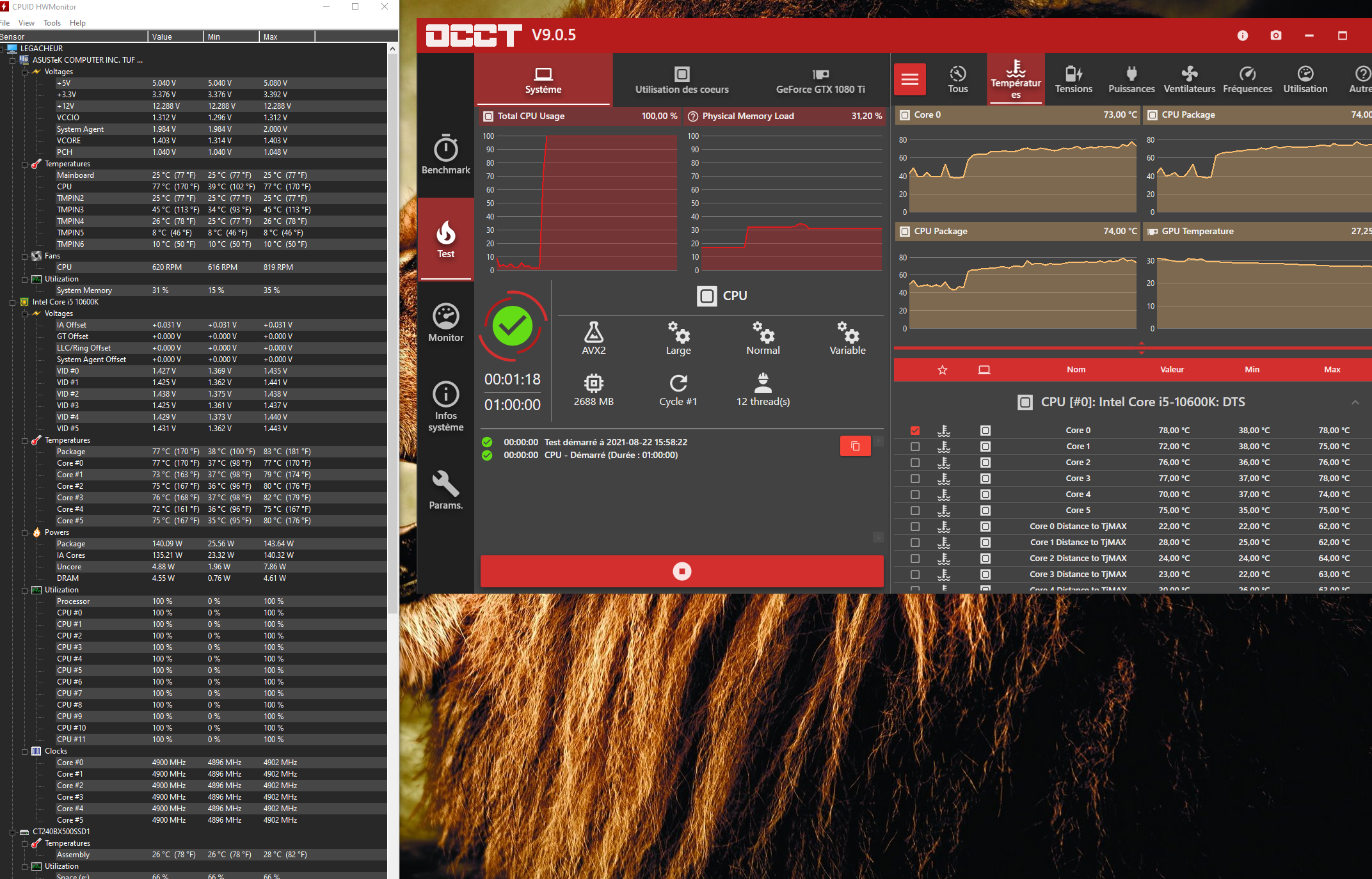The height and width of the screenshot is (879, 1372).
Task: Open the red hamburger menu in OCCT
Action: click(910, 79)
